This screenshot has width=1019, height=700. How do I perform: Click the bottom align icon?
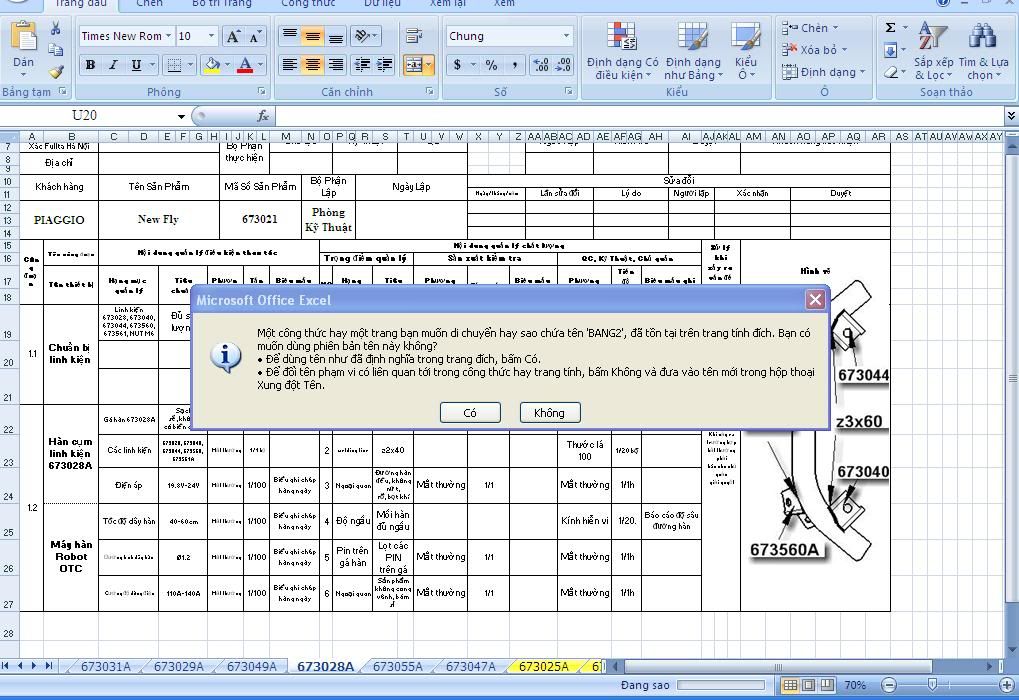tap(335, 36)
